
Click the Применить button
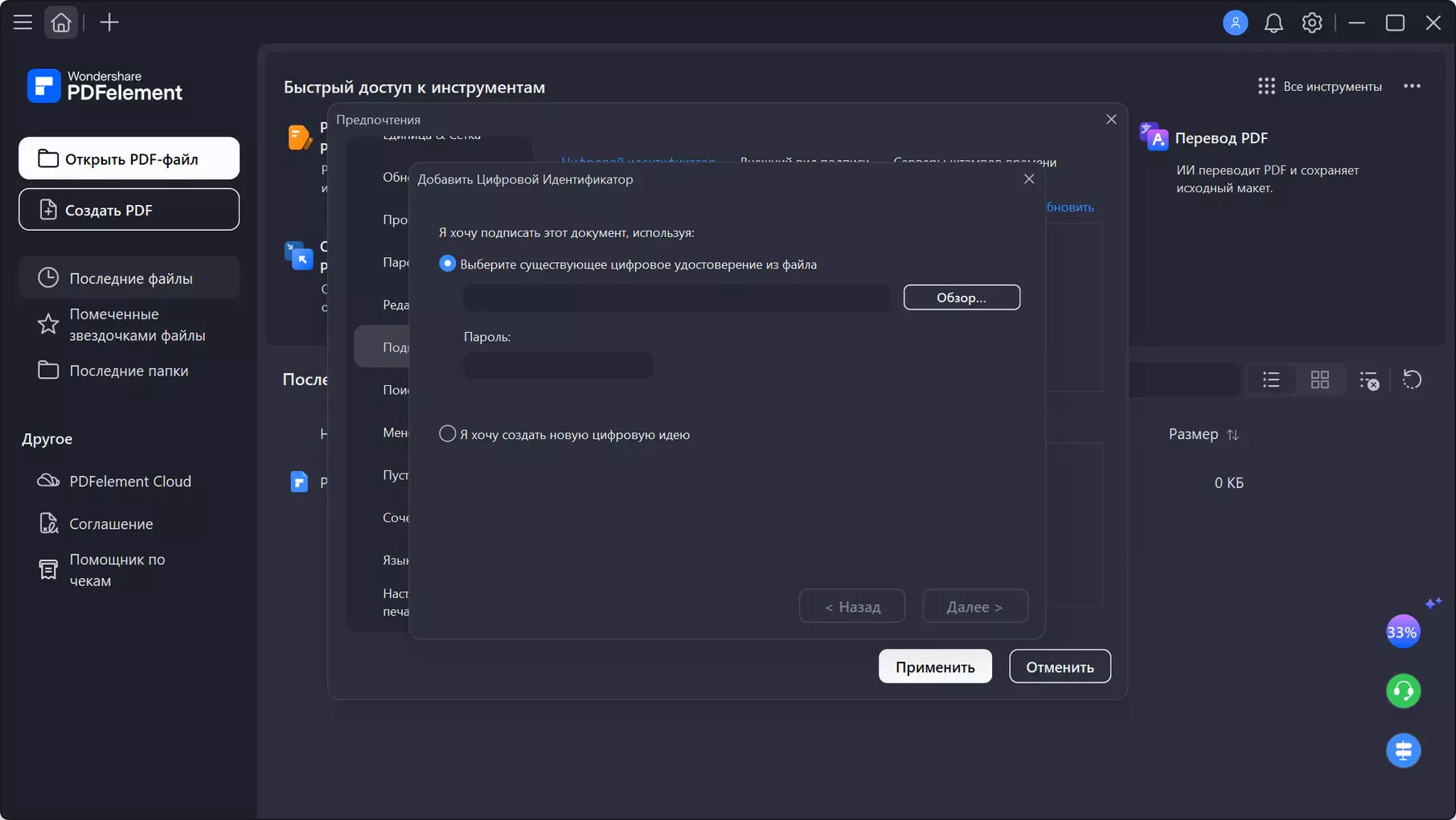pos(935,666)
